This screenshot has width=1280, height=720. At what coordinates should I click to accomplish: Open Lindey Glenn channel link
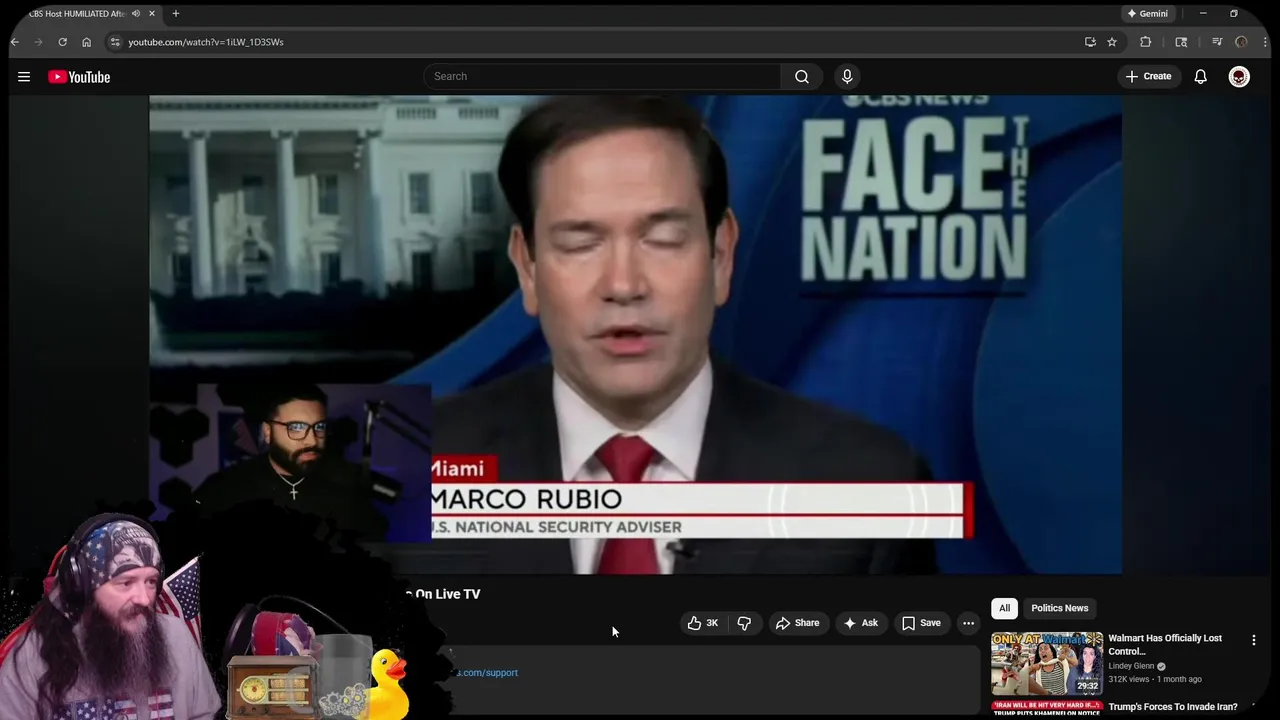[x=1131, y=666]
